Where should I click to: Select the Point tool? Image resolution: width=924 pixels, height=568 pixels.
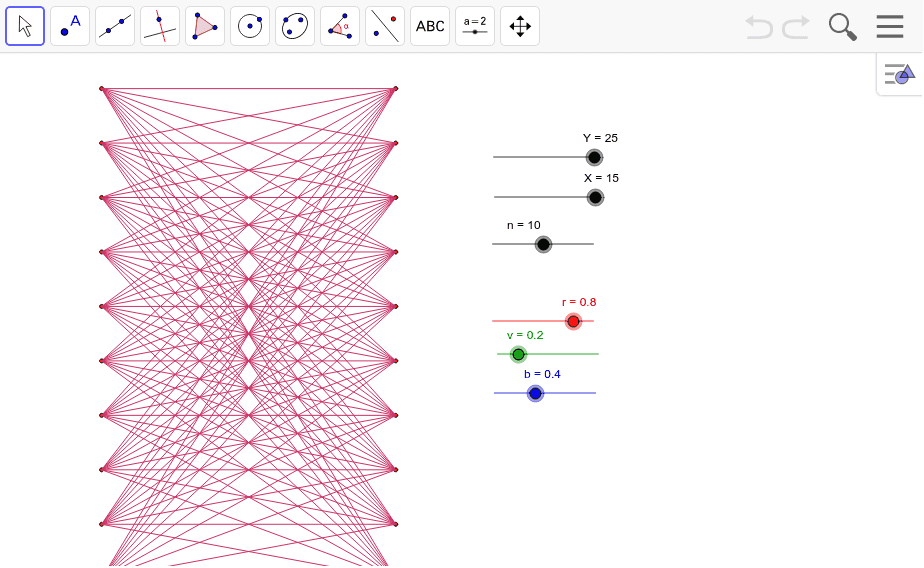pyautogui.click(x=70, y=26)
